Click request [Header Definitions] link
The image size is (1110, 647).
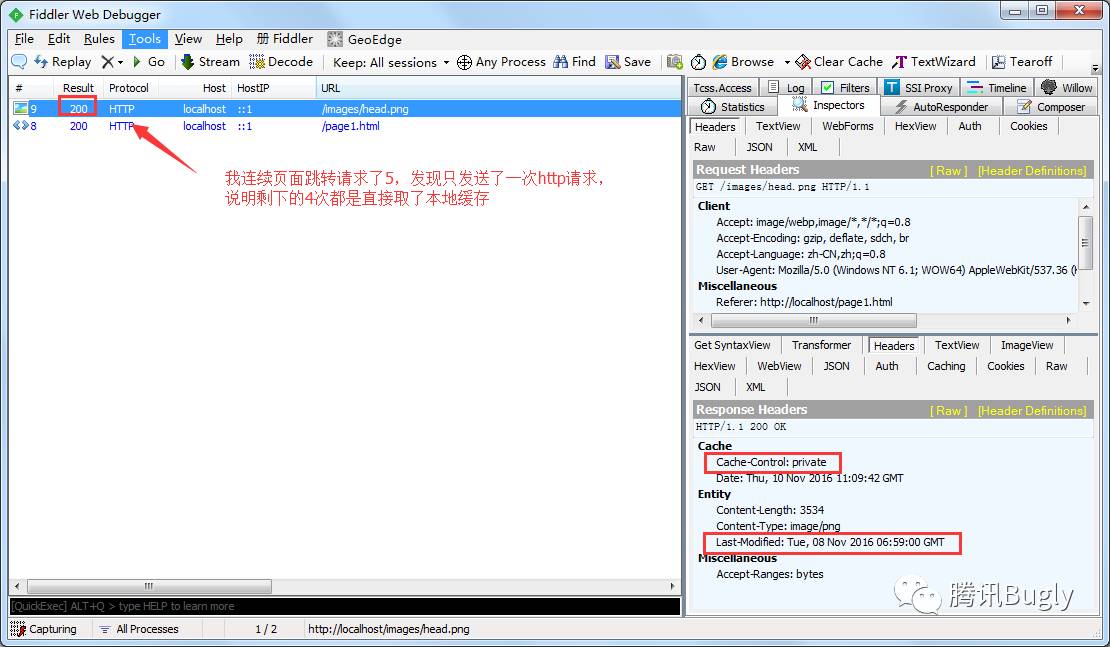1032,171
